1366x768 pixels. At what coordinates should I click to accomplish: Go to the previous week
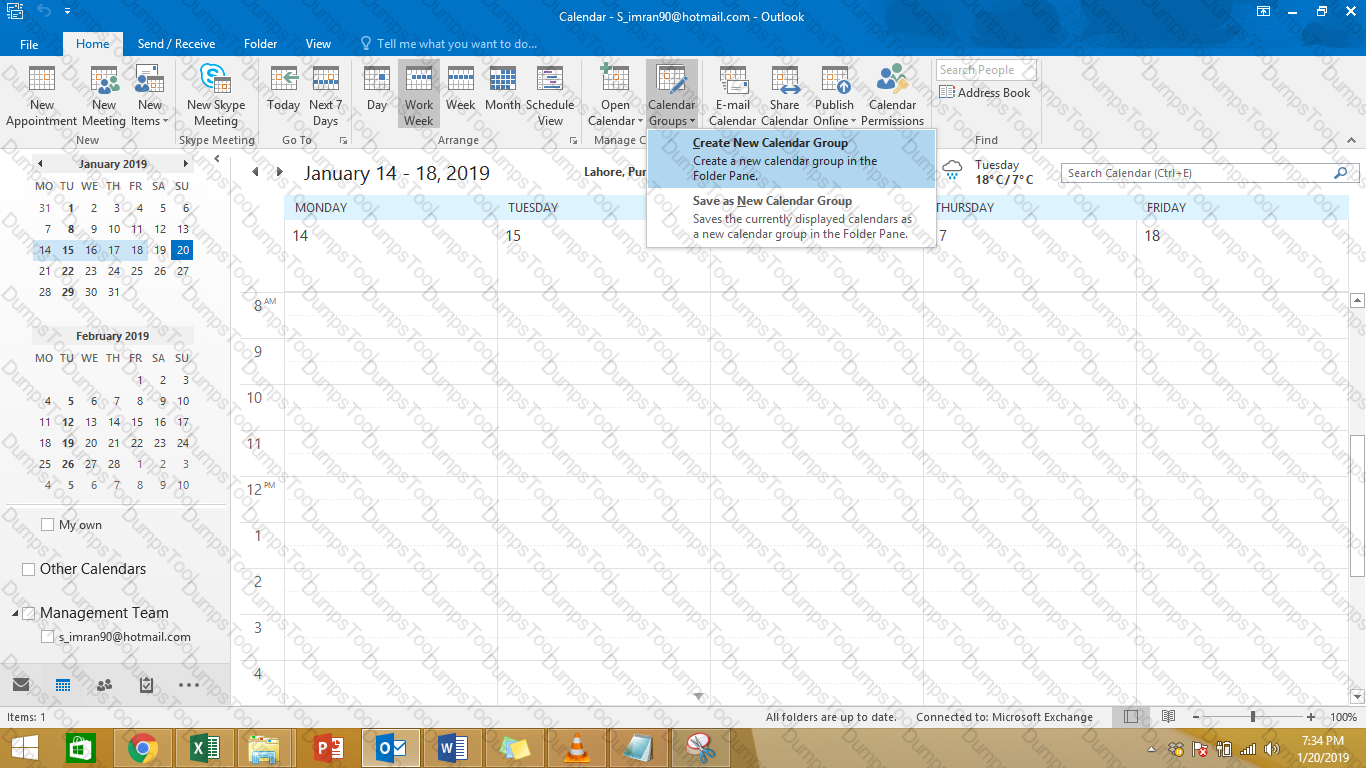click(255, 172)
